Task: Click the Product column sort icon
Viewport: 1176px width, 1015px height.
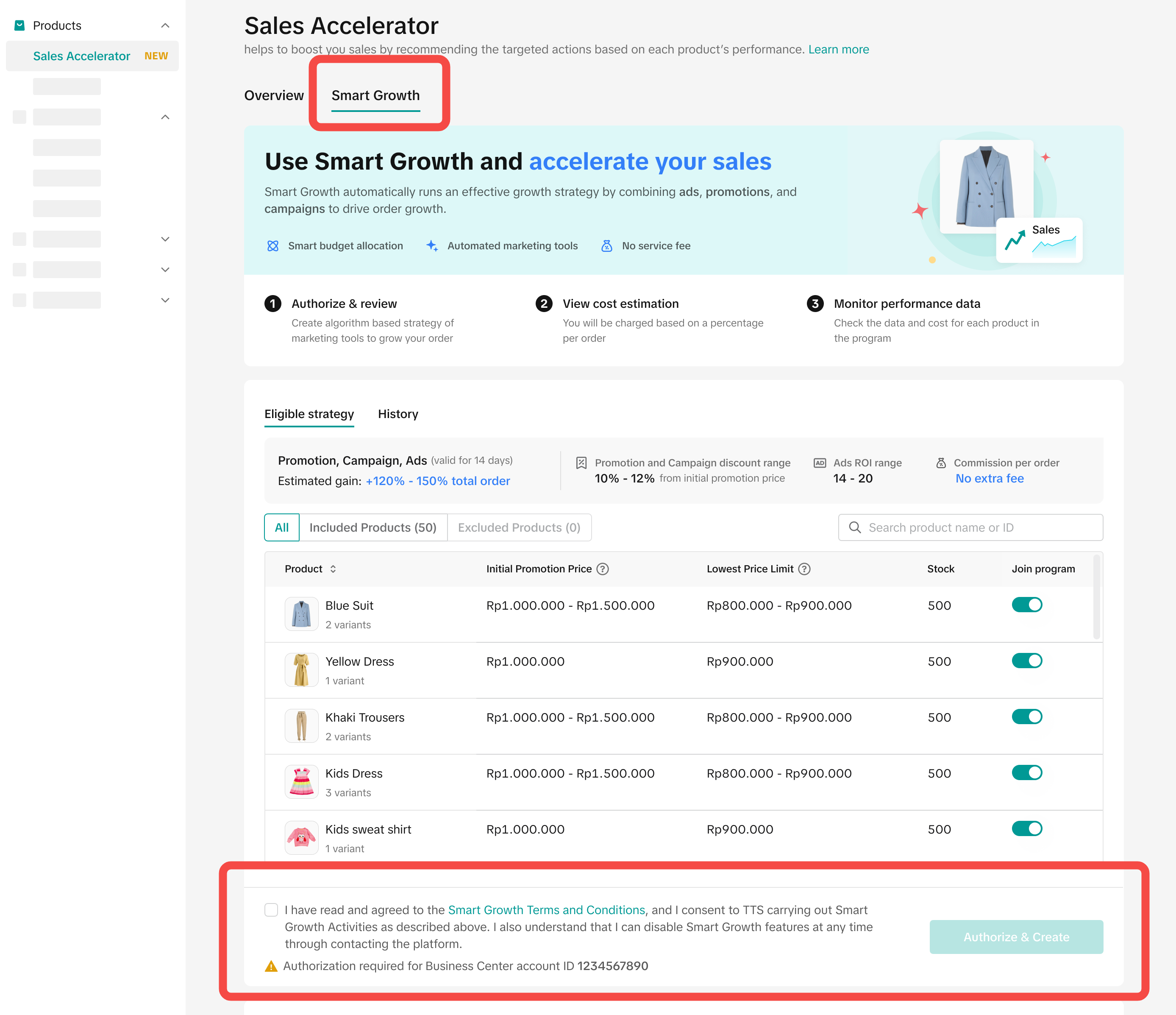Action: pos(333,569)
